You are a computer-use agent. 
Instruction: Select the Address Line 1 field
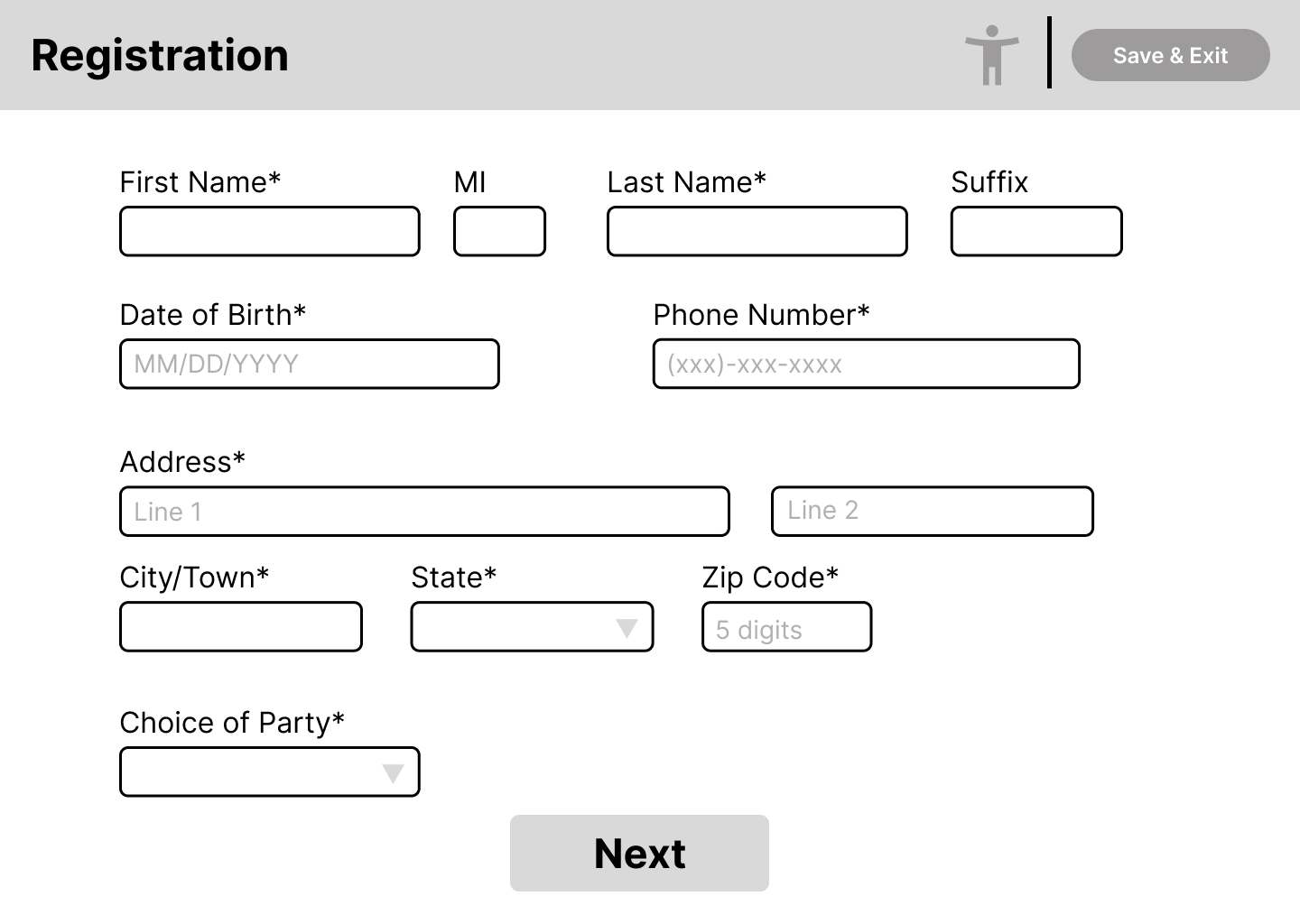click(x=424, y=512)
